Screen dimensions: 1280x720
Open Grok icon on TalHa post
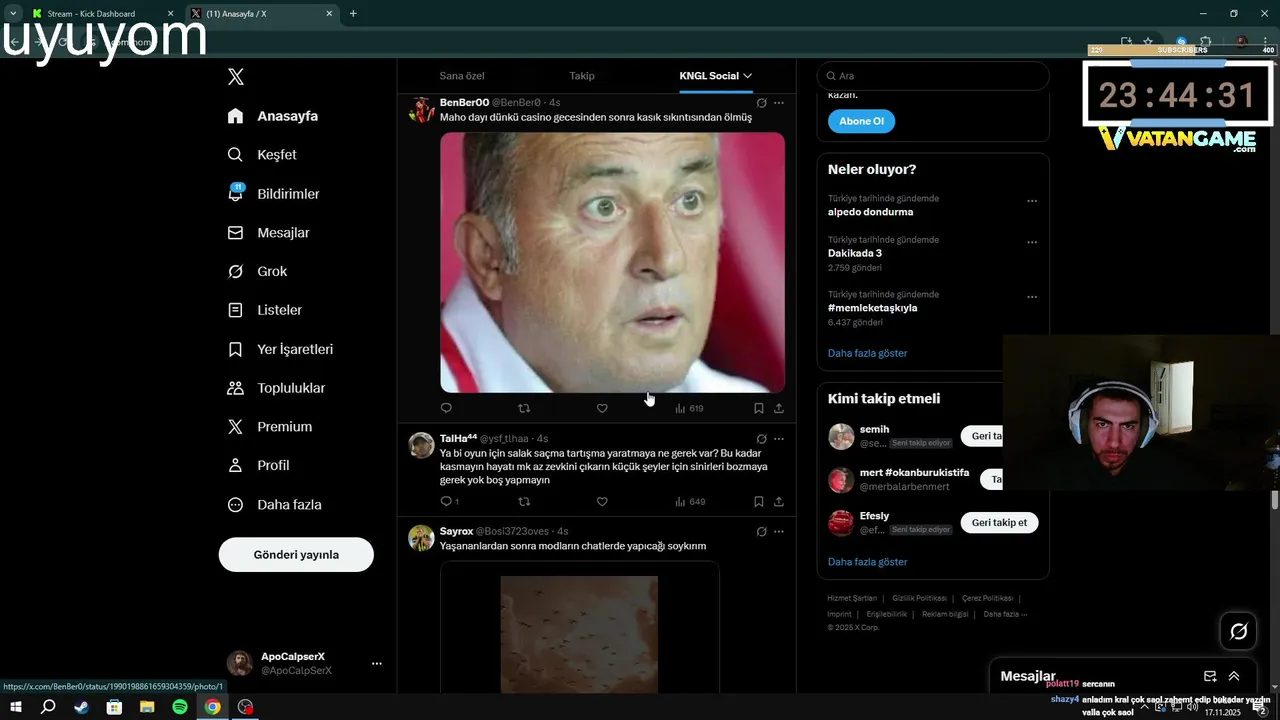coord(762,439)
